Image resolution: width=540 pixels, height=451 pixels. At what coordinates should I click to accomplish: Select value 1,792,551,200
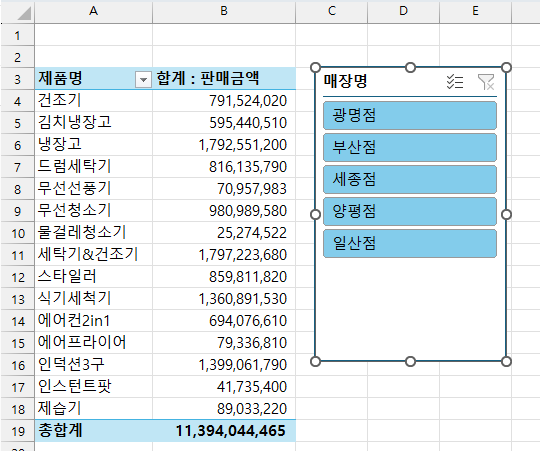click(224, 145)
